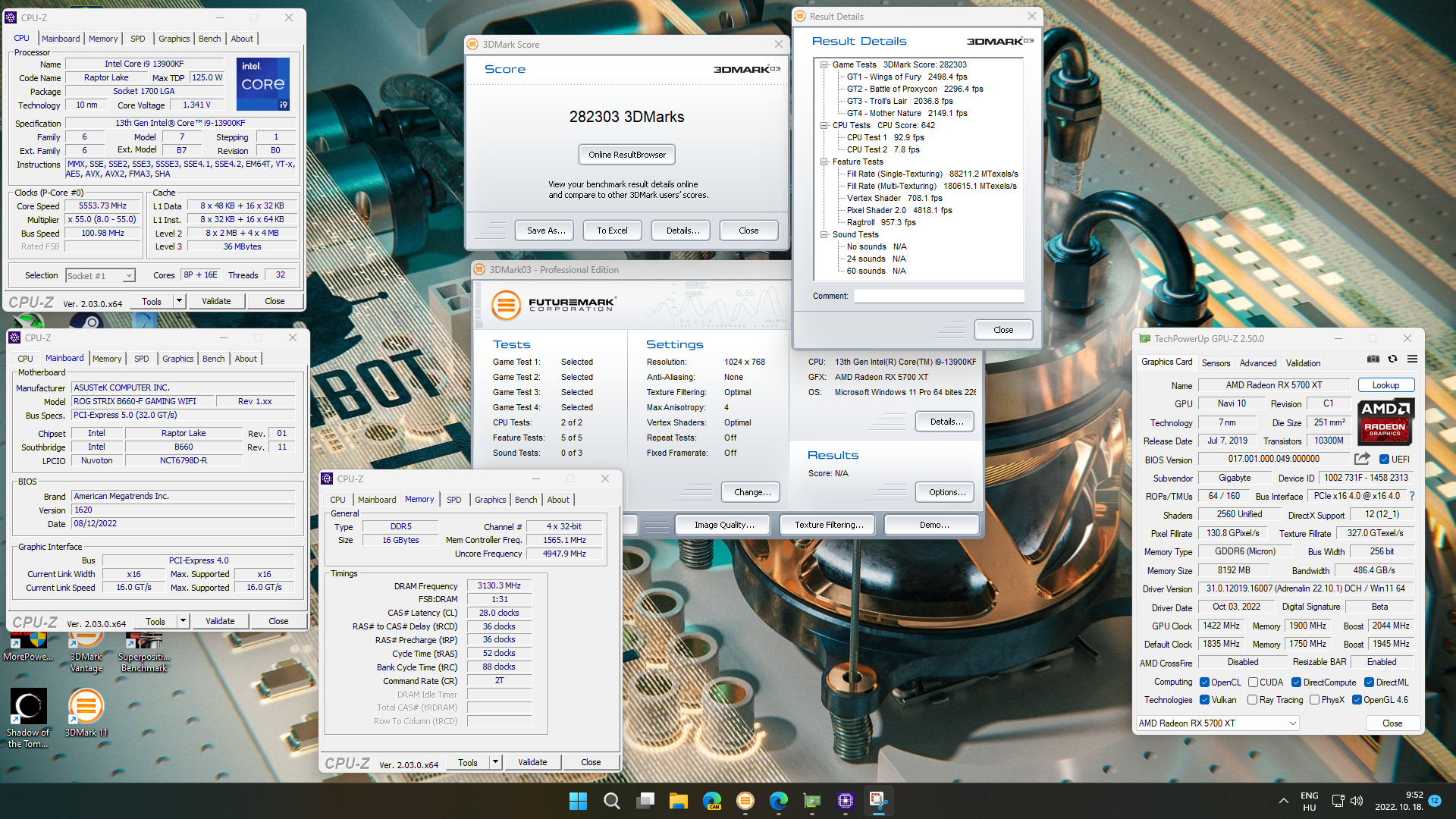
Task: Open taskbar Search
Action: (611, 801)
